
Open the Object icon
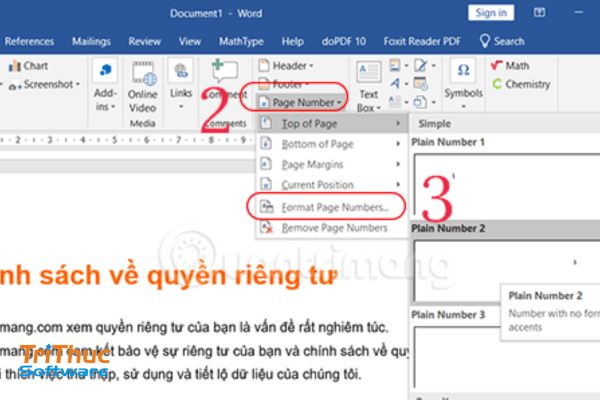(x=420, y=102)
